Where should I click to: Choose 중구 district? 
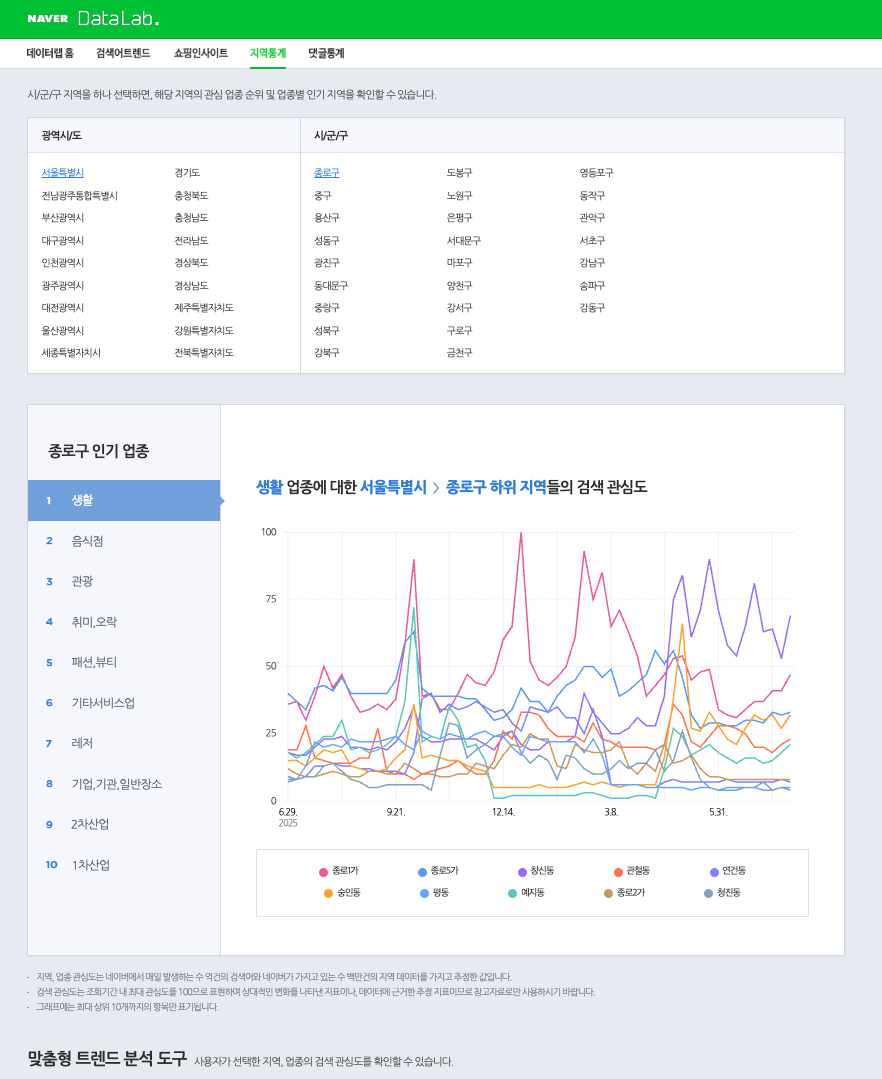pos(323,195)
